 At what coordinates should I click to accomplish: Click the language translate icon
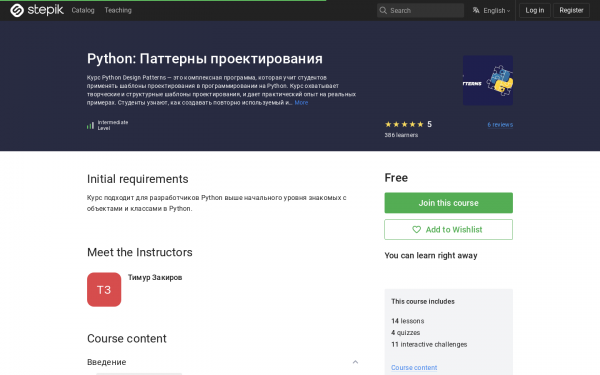coord(476,10)
